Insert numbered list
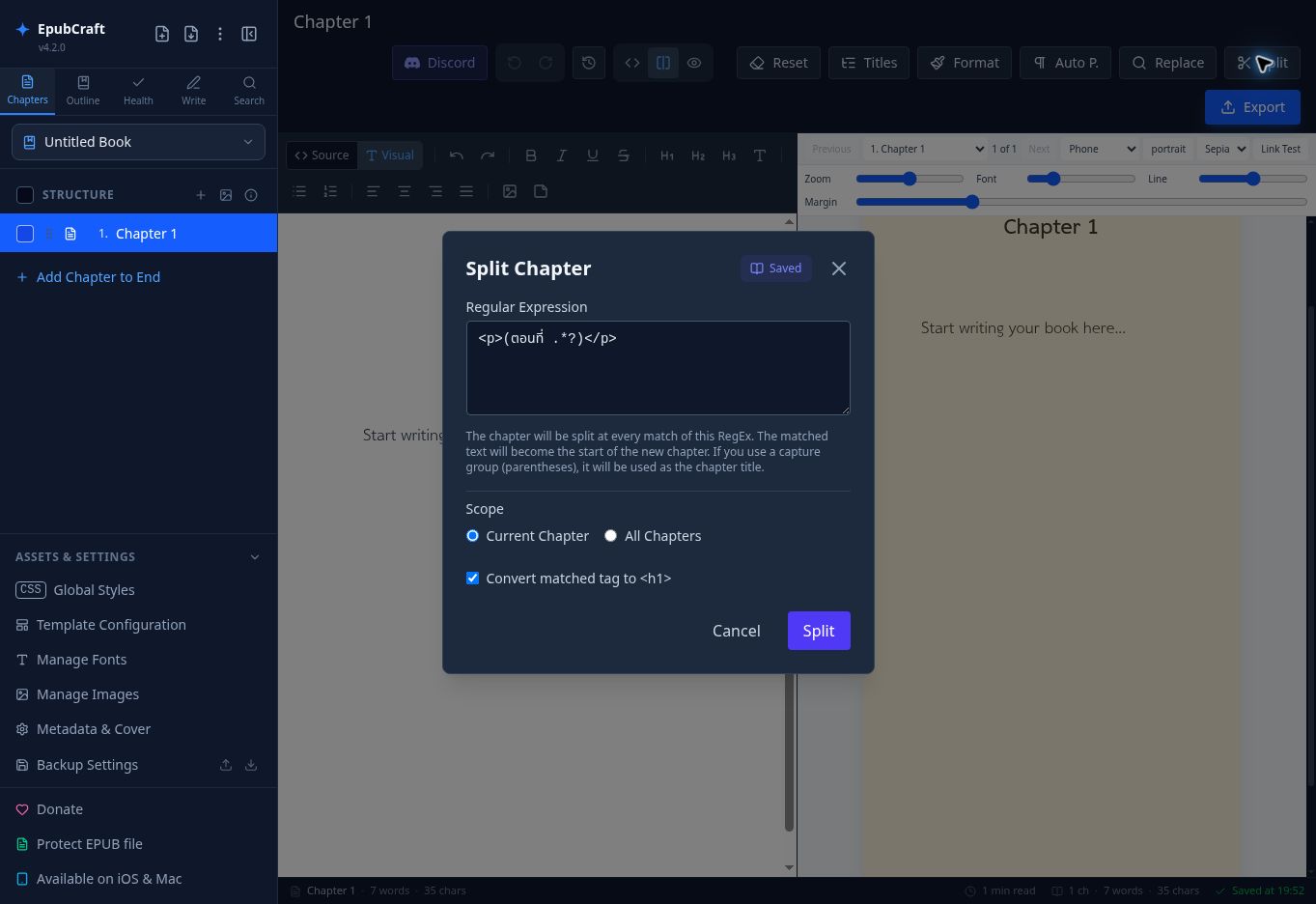The height and width of the screenshot is (904, 1316). coord(330,191)
